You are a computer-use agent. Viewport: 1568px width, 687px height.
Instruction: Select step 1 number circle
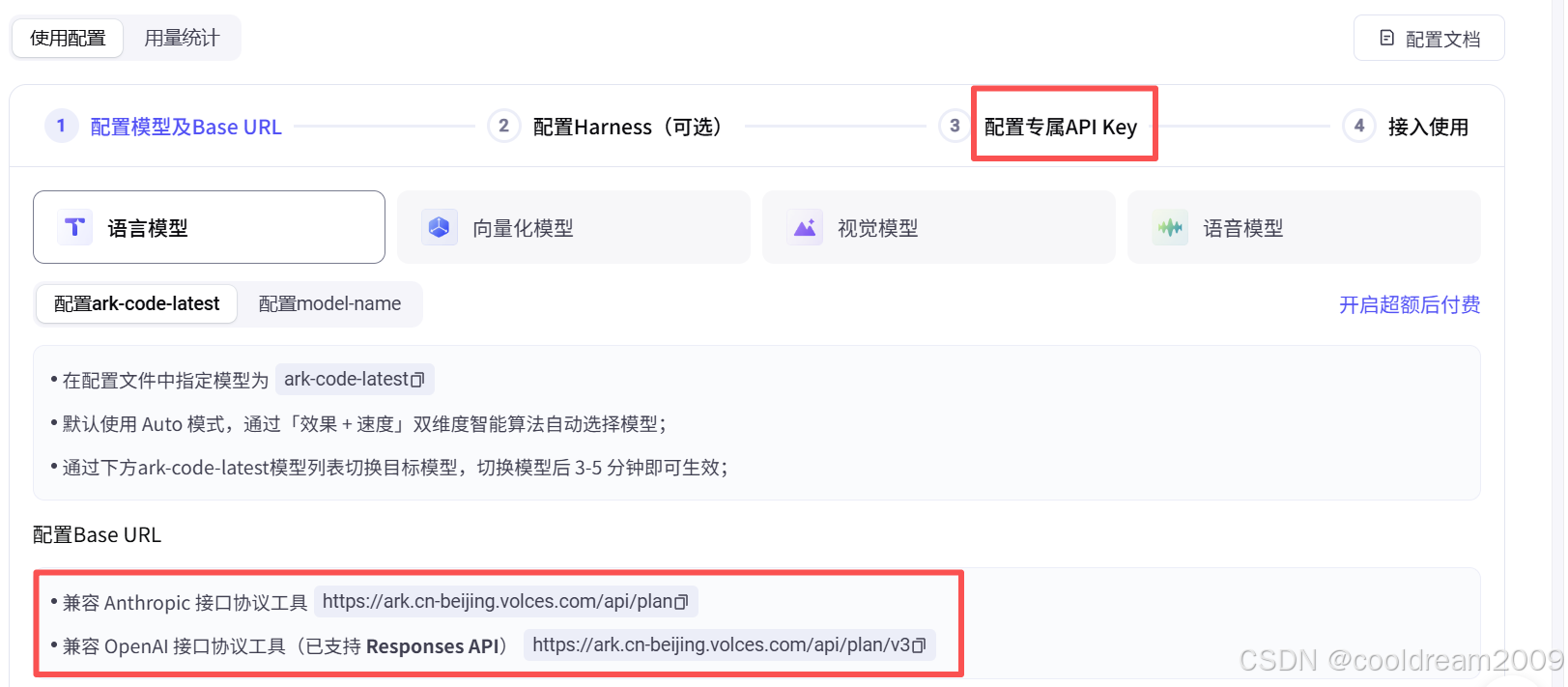tap(61, 126)
